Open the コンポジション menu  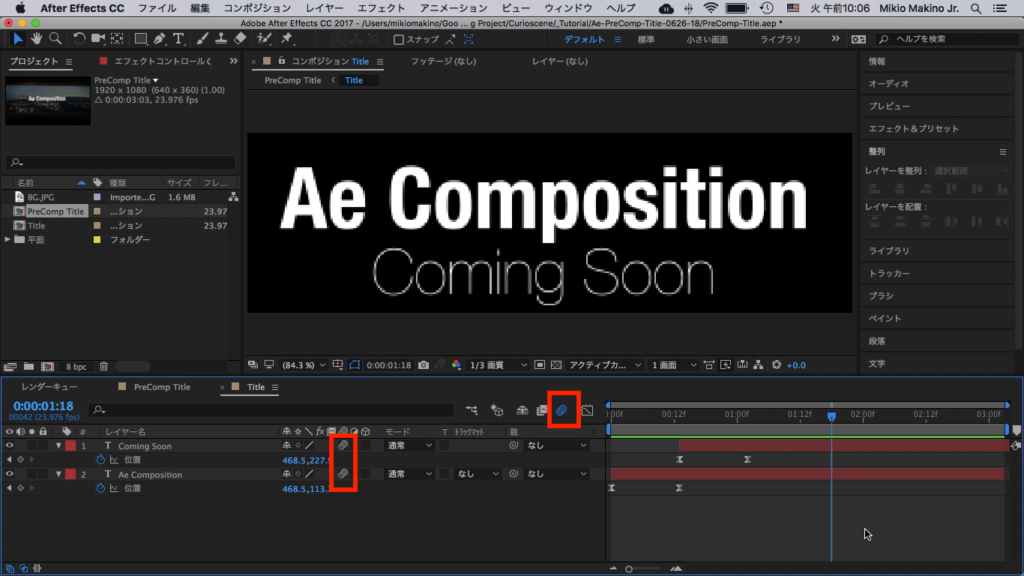[x=257, y=8]
